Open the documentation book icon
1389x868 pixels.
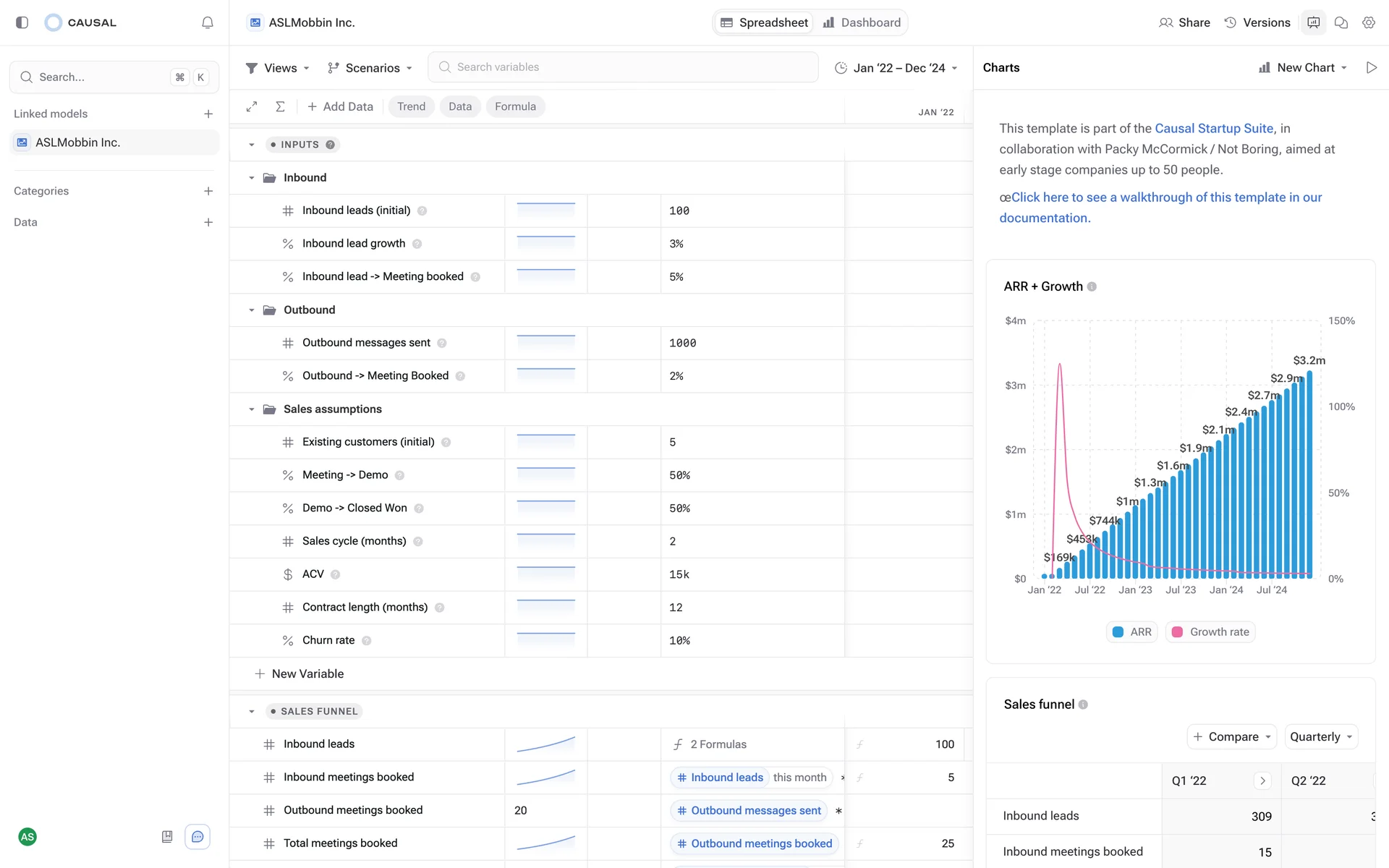(x=167, y=837)
